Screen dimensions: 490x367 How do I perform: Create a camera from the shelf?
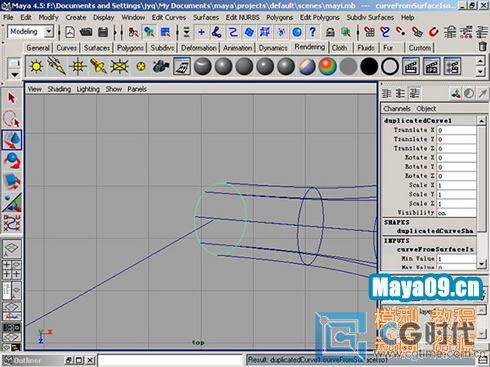(x=161, y=66)
